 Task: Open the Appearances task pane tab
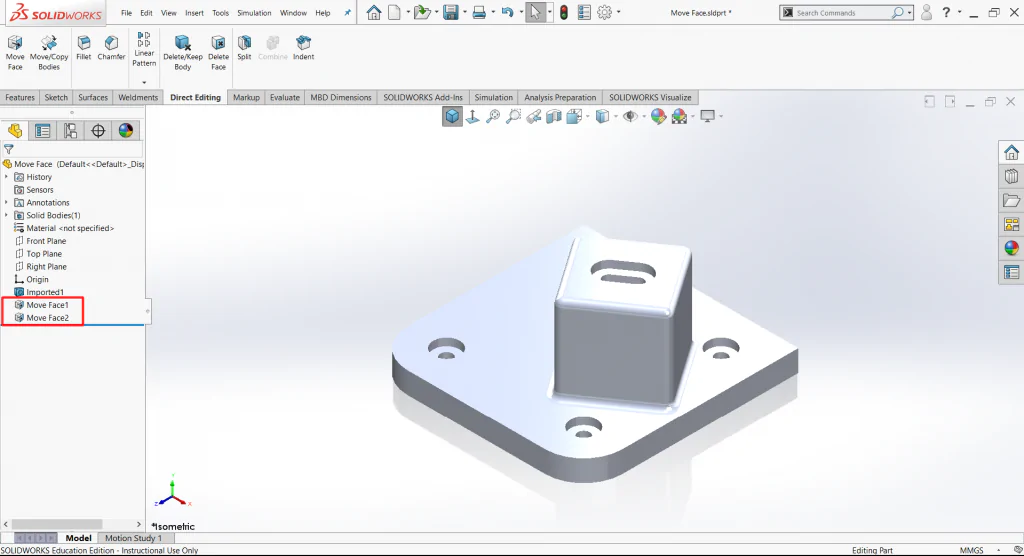tap(1011, 248)
